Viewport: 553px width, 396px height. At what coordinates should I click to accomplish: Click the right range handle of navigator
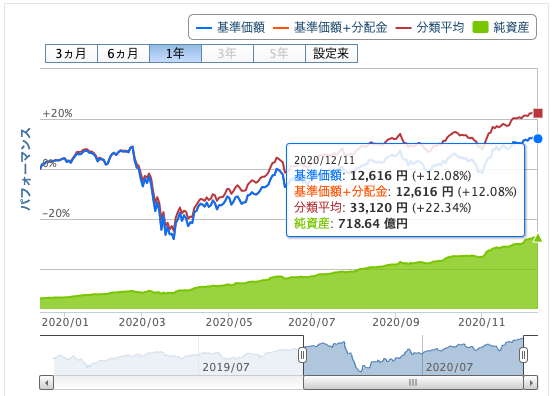point(524,355)
